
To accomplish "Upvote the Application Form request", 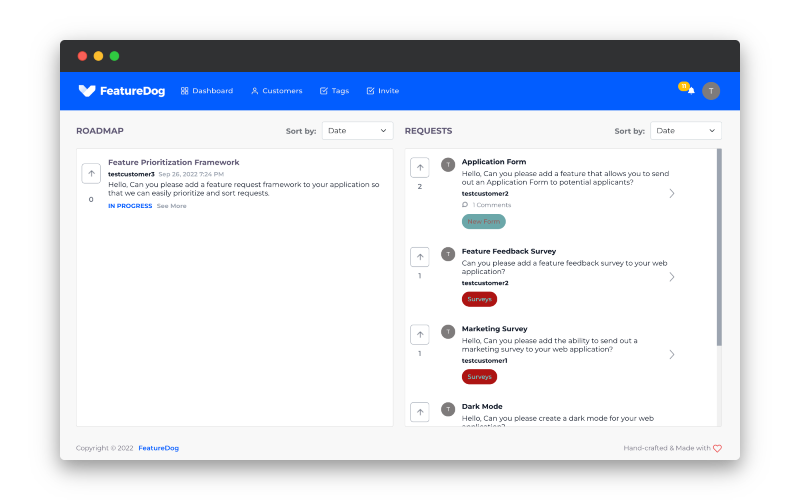I will 420,167.
